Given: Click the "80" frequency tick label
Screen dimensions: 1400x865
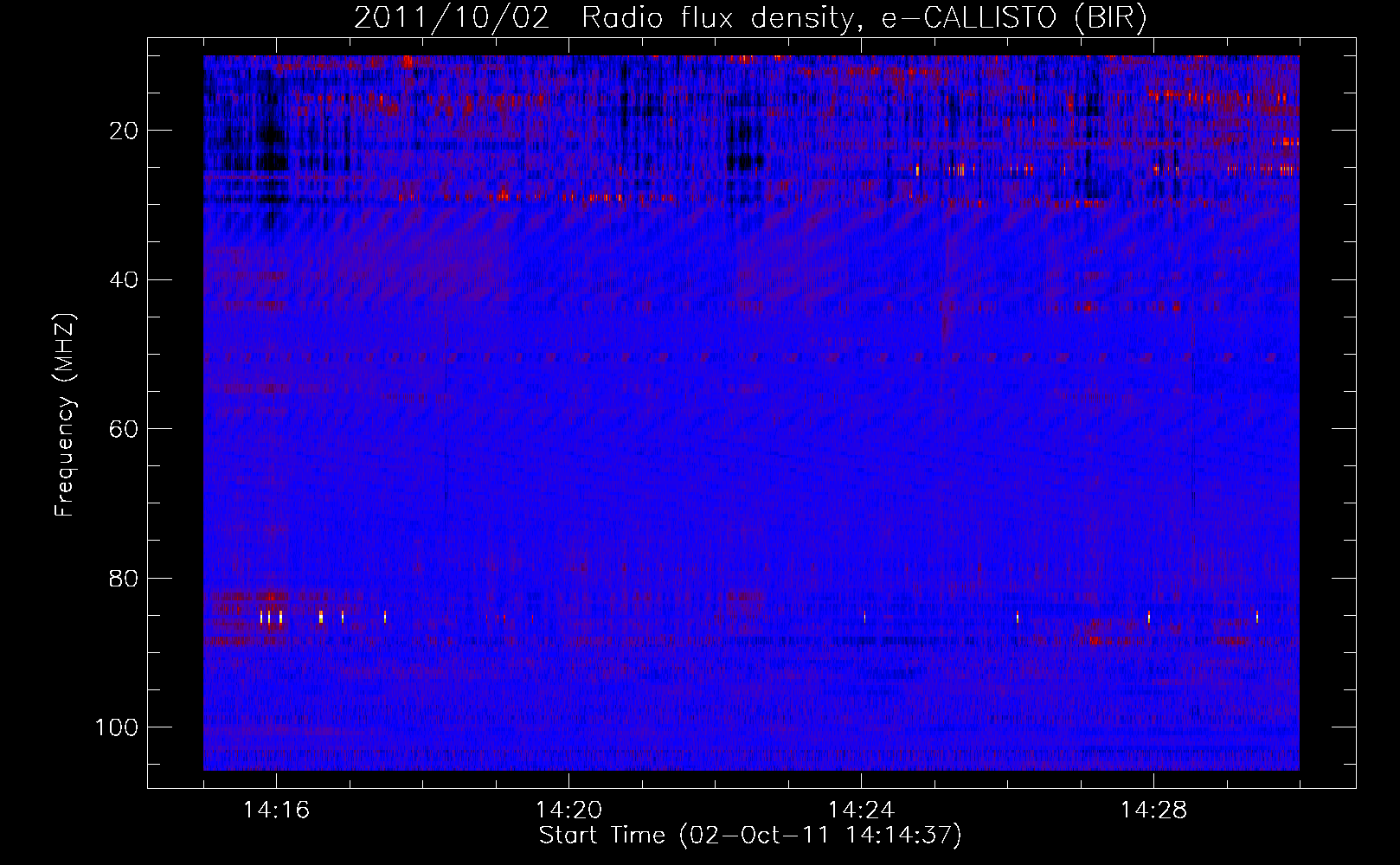Looking at the screenshot, I should 124,579.
